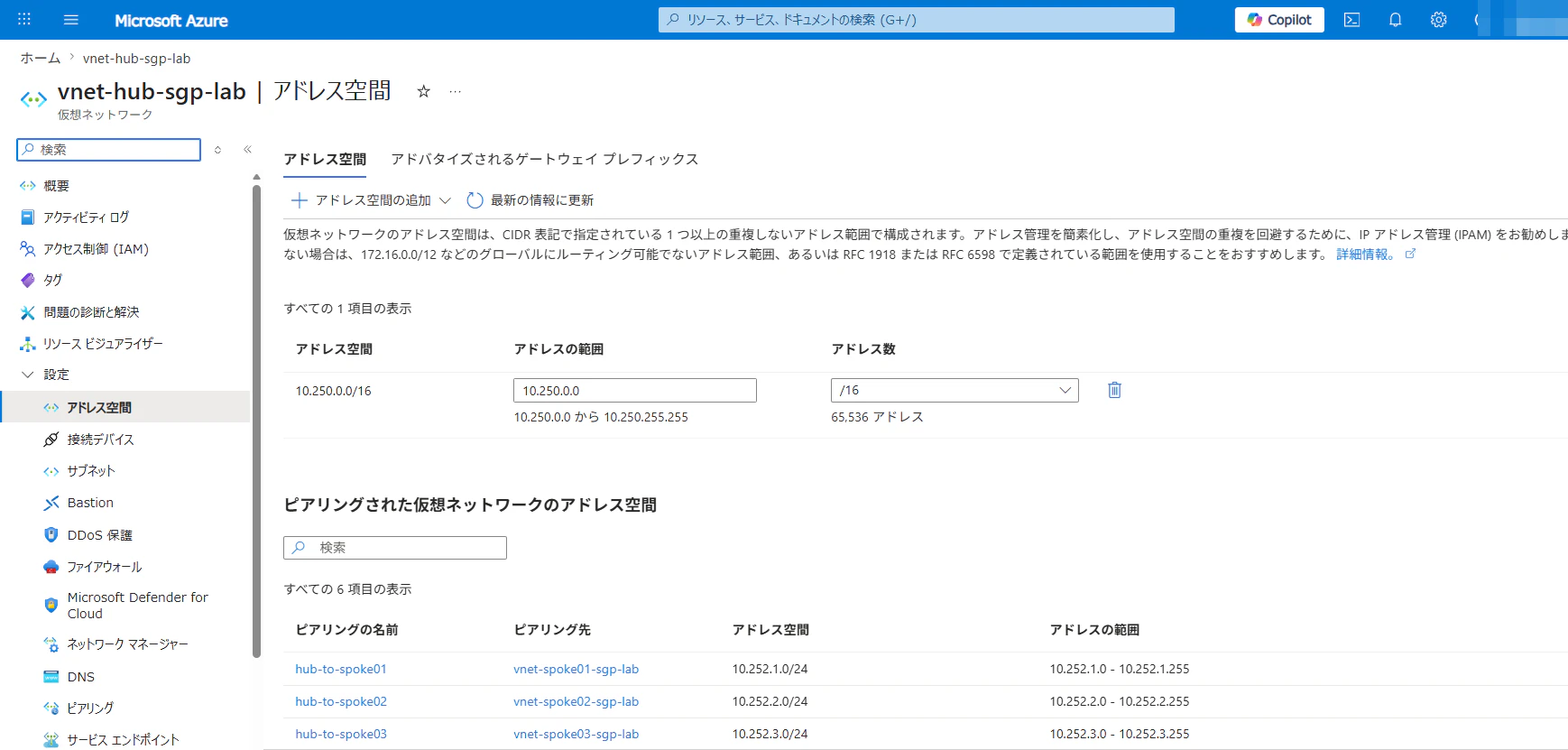
Task: Click the ピアリング先 column header
Action: [552, 630]
